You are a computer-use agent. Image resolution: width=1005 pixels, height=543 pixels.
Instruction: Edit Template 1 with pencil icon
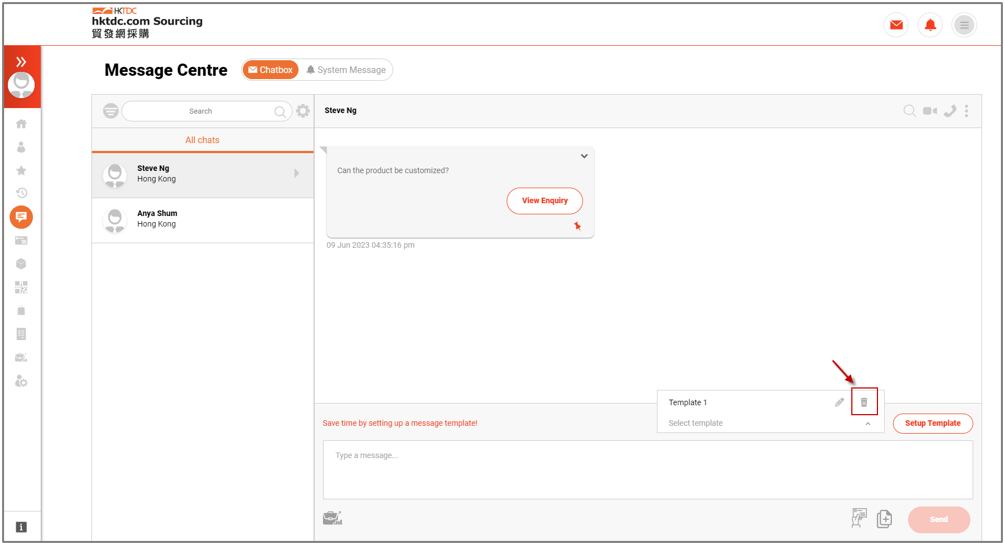coord(839,402)
